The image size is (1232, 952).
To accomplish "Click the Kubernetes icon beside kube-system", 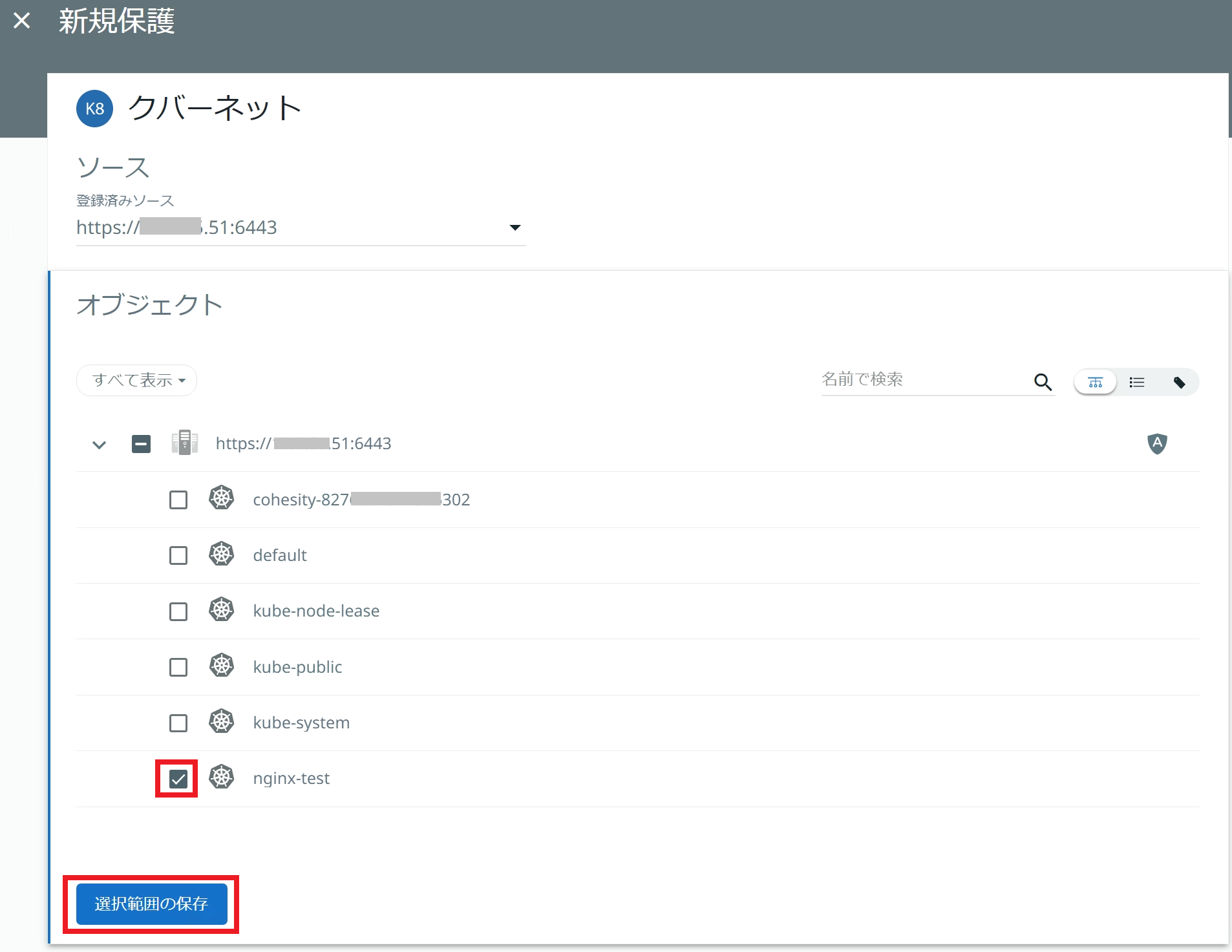I will (222, 721).
